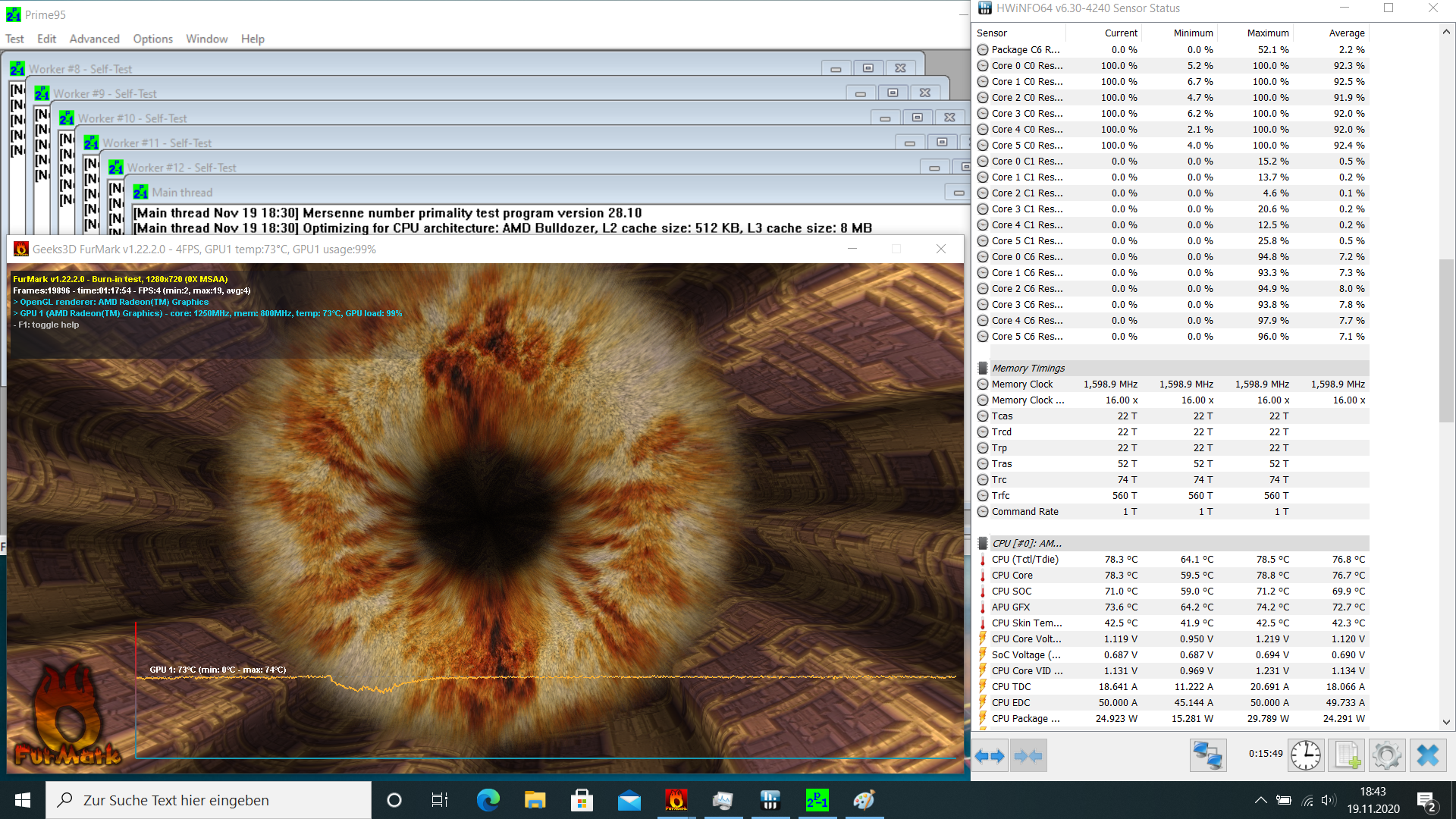Click the battery tray icon
Screen dimensions: 1456x819
point(1283,800)
